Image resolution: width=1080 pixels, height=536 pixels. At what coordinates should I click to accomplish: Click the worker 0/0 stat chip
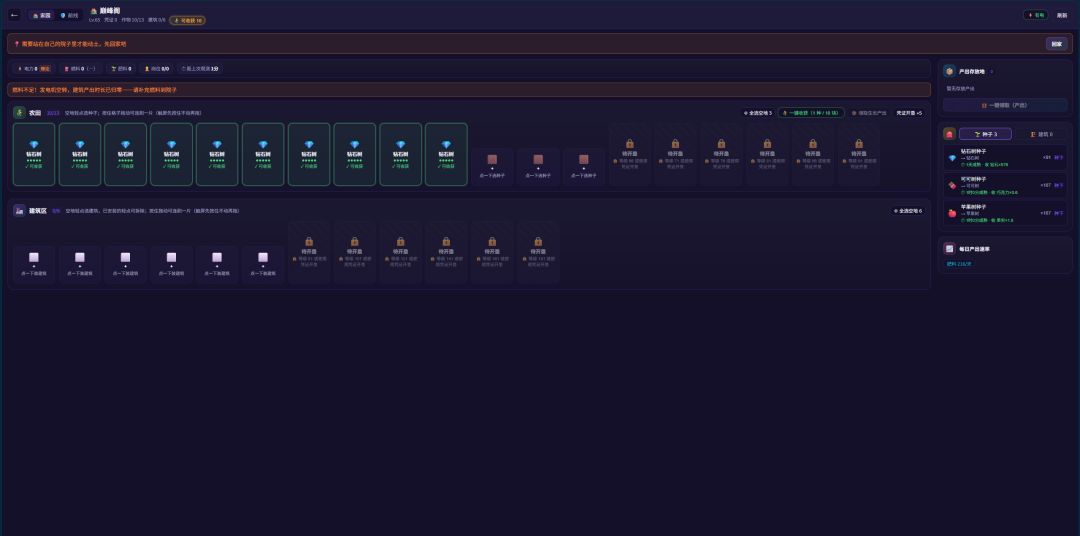coord(156,69)
